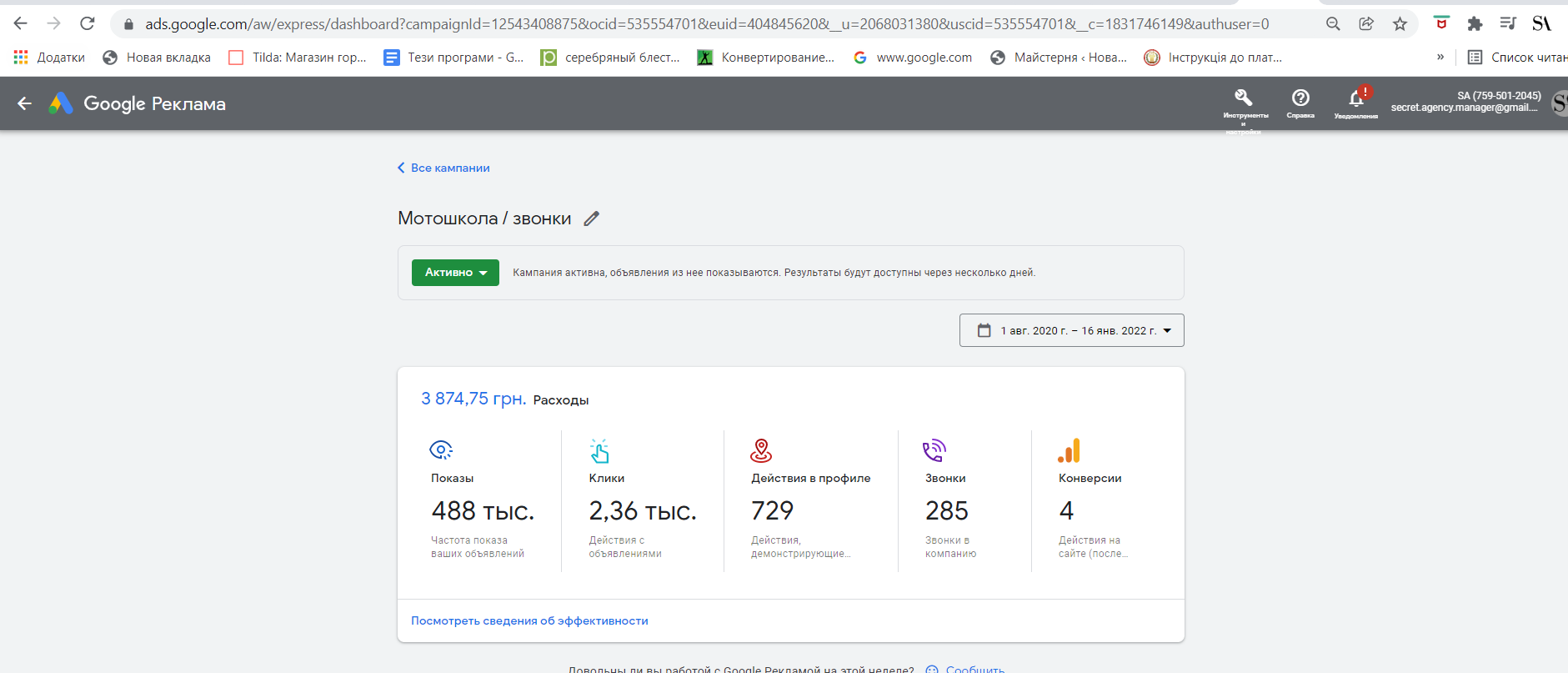Open Справка help icon

pyautogui.click(x=1300, y=98)
